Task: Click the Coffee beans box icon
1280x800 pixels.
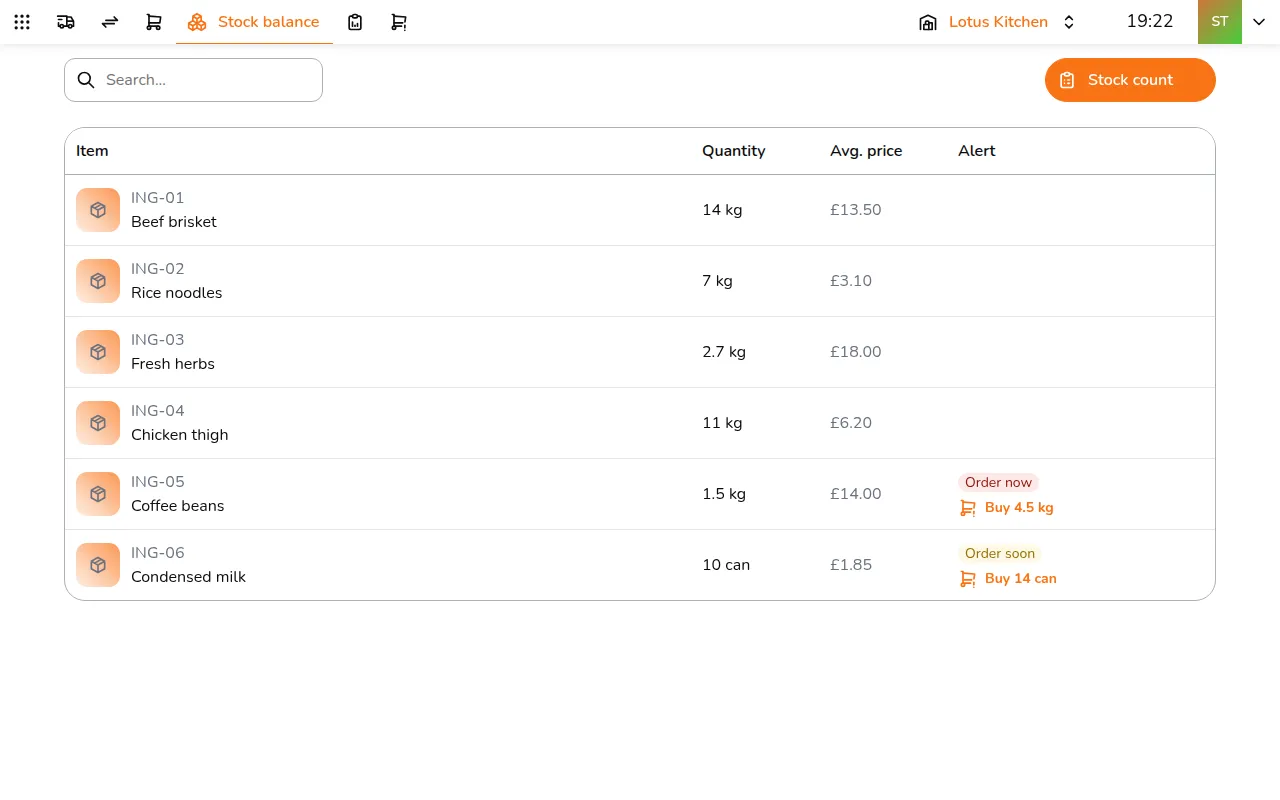Action: (x=98, y=494)
